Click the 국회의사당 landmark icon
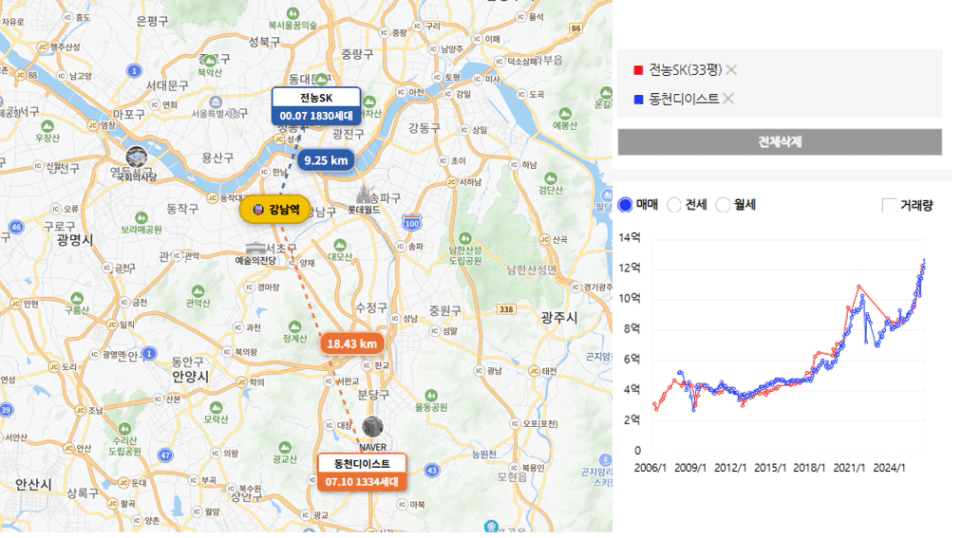962x538 pixels. coord(136,157)
